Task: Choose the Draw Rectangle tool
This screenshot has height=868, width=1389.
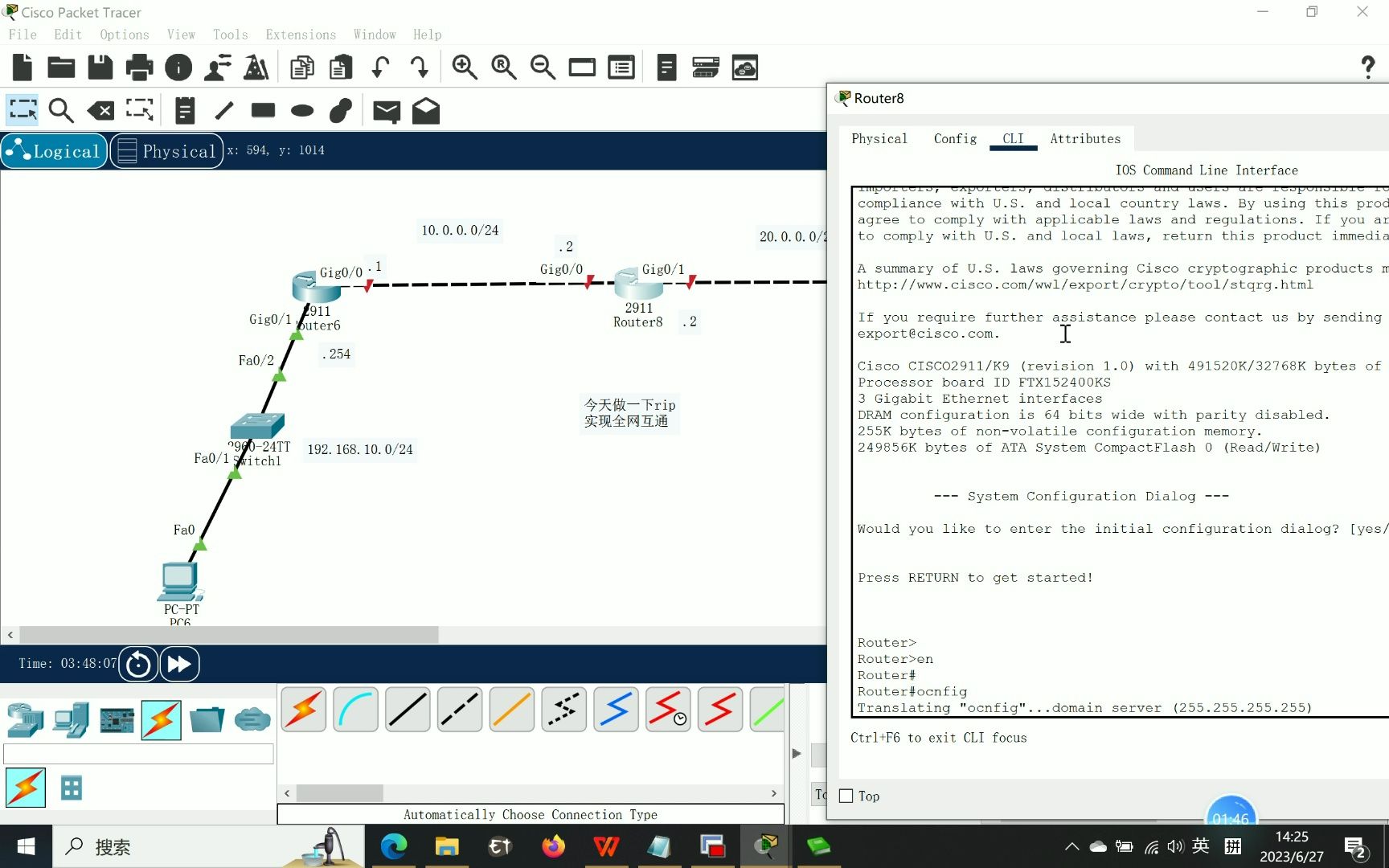Action: coord(263,110)
